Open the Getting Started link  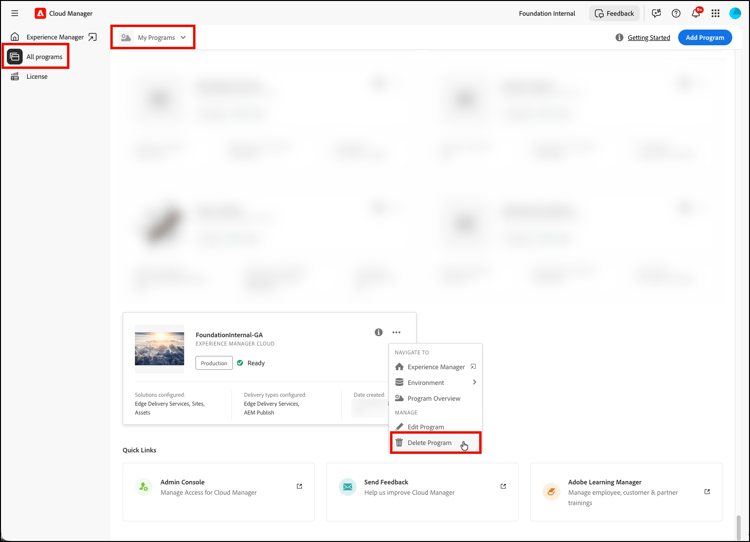tap(649, 37)
